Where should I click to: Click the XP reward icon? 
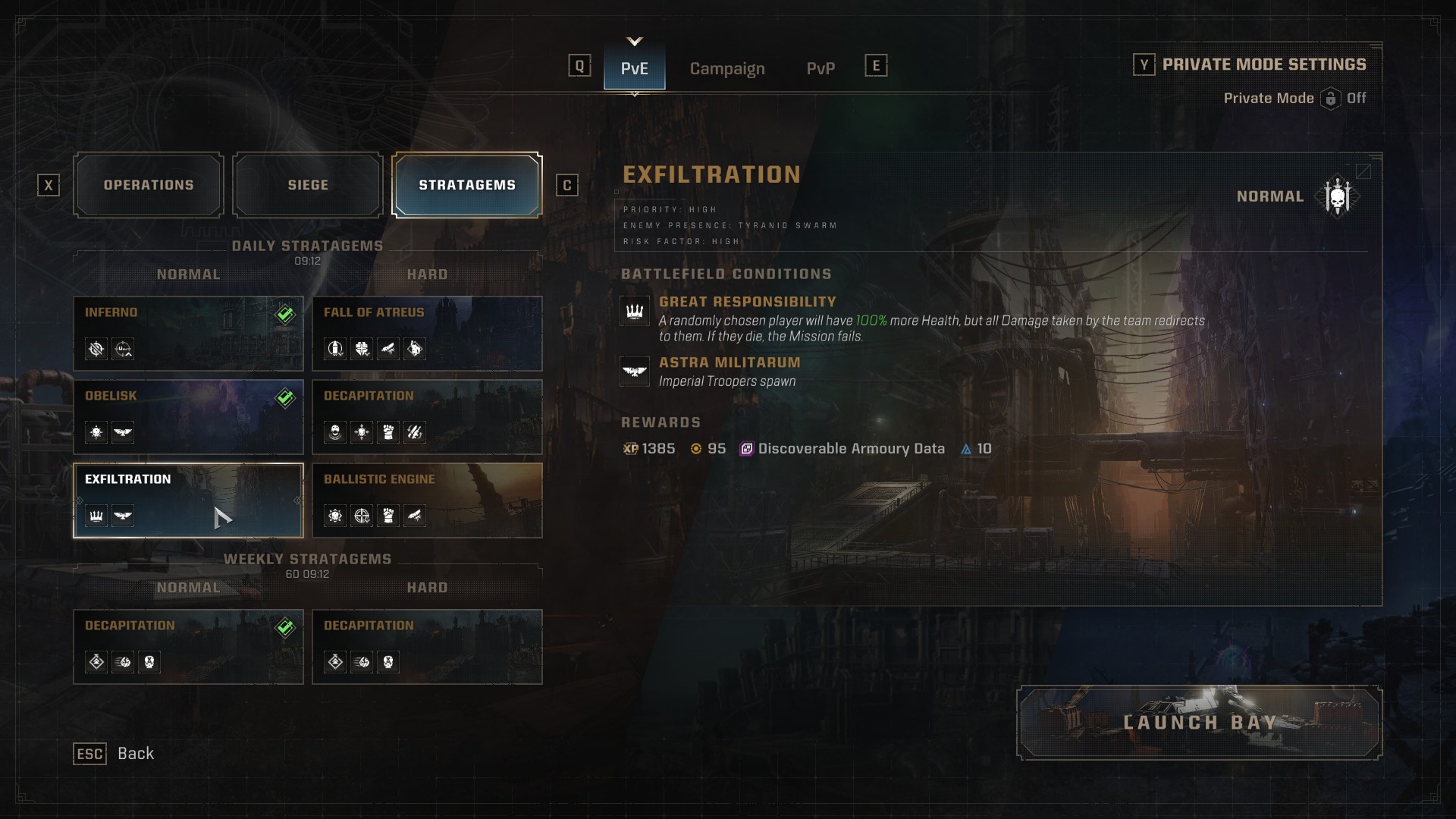point(630,449)
